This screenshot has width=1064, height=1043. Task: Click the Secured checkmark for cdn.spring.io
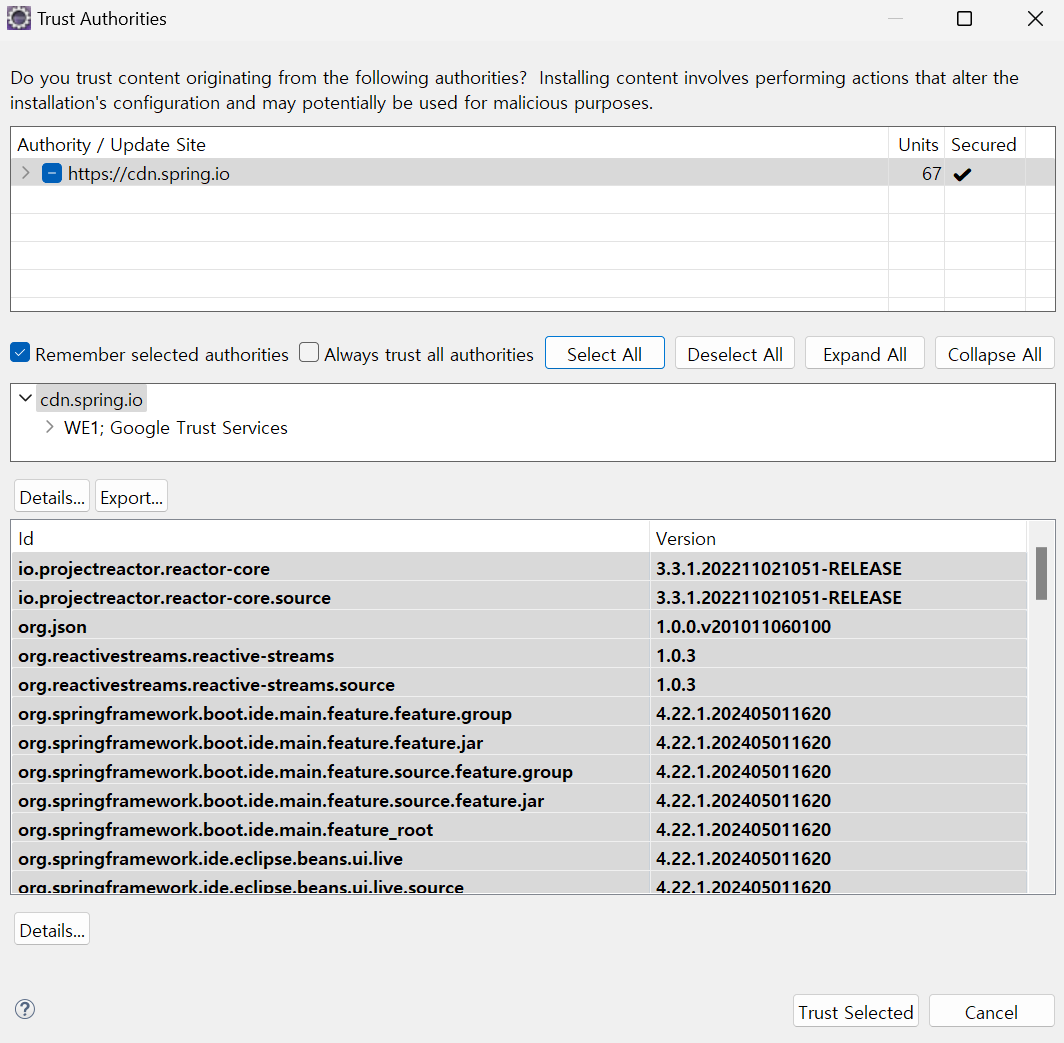[x=962, y=174]
